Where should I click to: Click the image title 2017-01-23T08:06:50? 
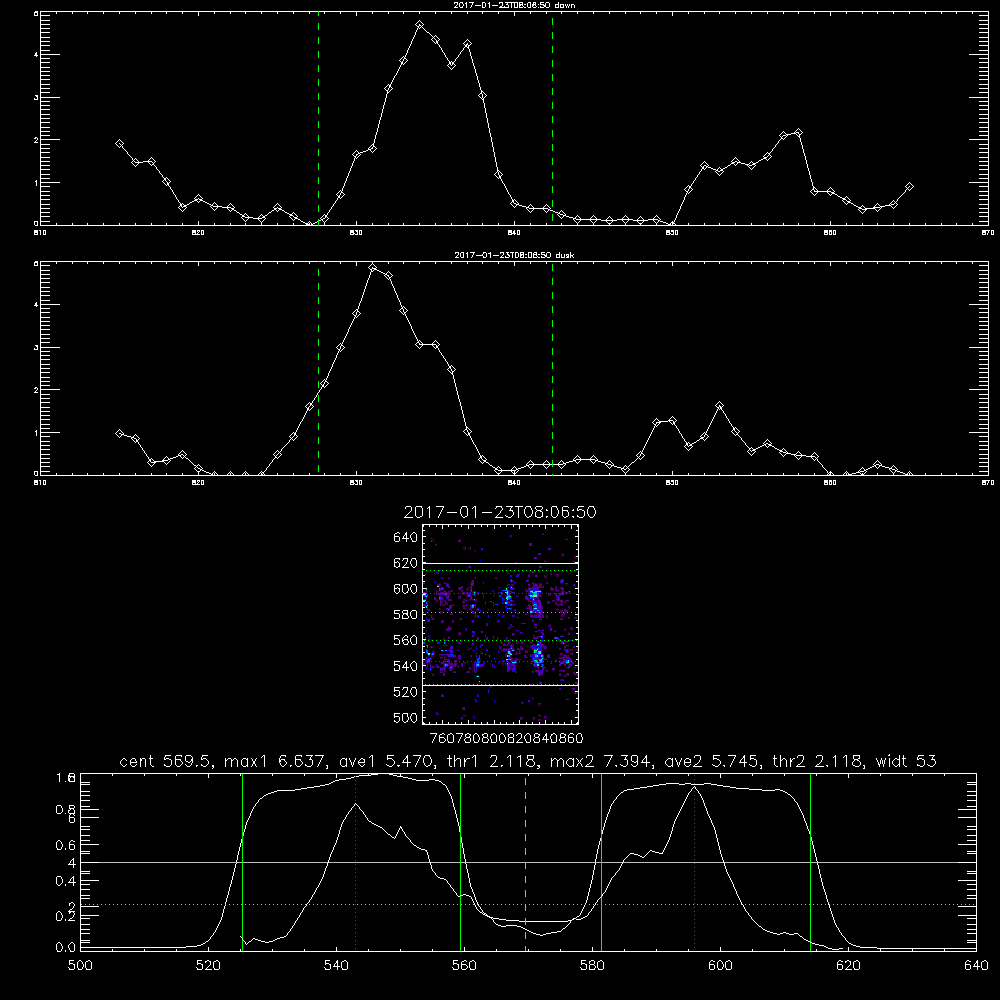tap(500, 512)
